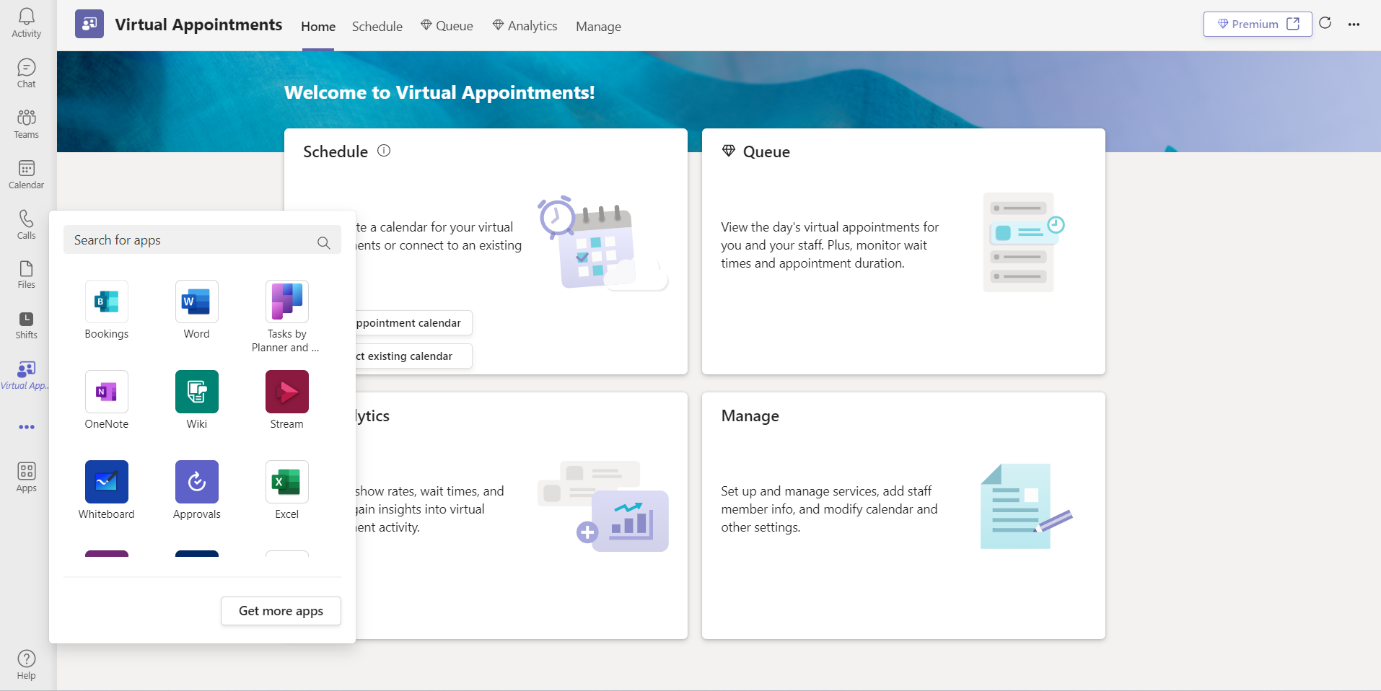1381x691 pixels.
Task: Click the Manage document illustration
Action: click(1026, 506)
